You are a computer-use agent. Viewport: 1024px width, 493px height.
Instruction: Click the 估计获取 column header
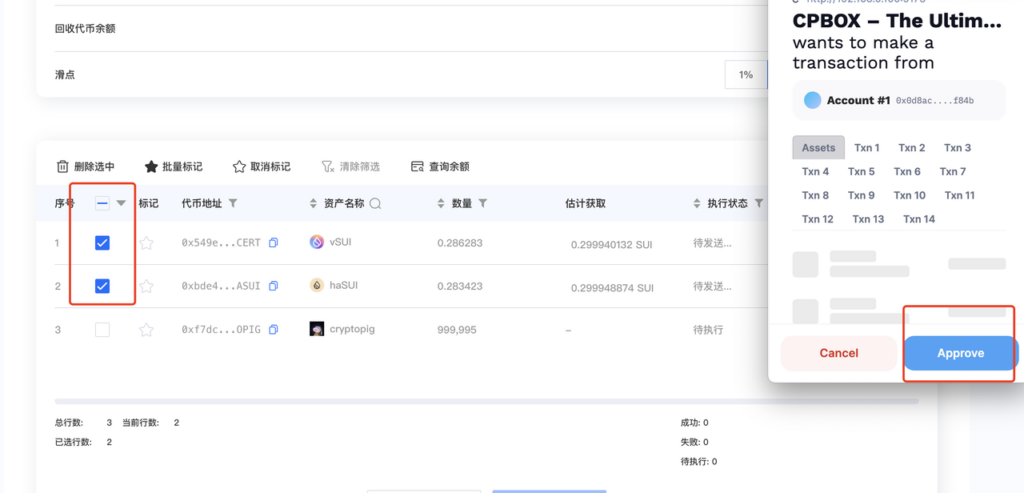[x=585, y=204]
